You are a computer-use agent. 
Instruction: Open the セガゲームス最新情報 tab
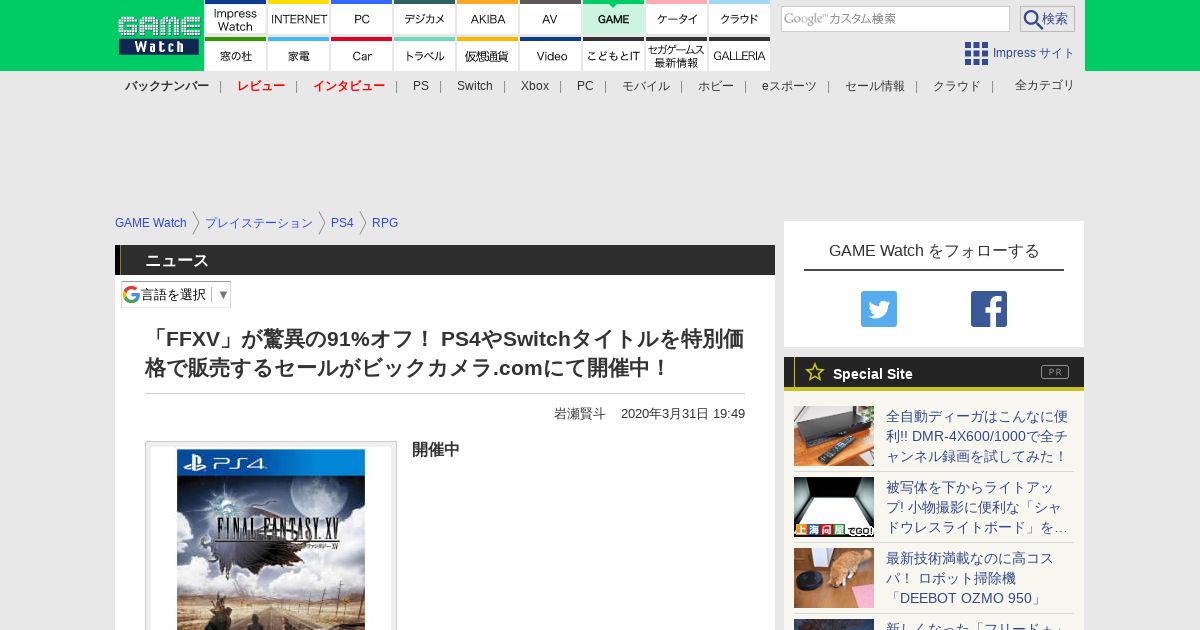tap(676, 55)
